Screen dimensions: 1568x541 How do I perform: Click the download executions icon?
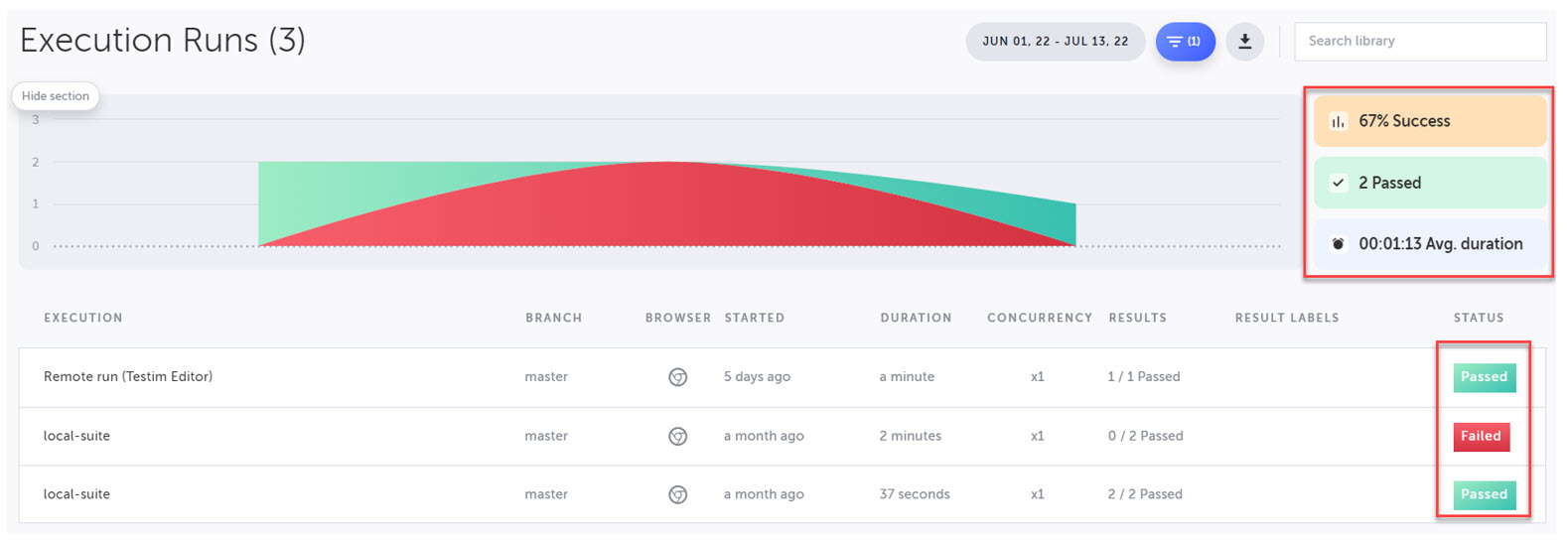tap(1244, 42)
